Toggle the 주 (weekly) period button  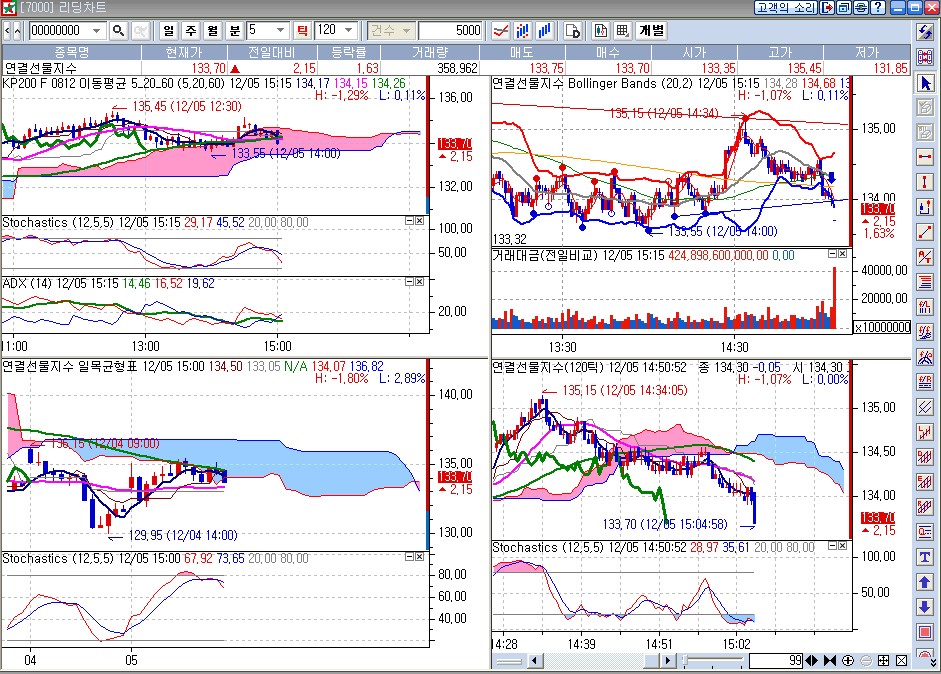pos(189,30)
